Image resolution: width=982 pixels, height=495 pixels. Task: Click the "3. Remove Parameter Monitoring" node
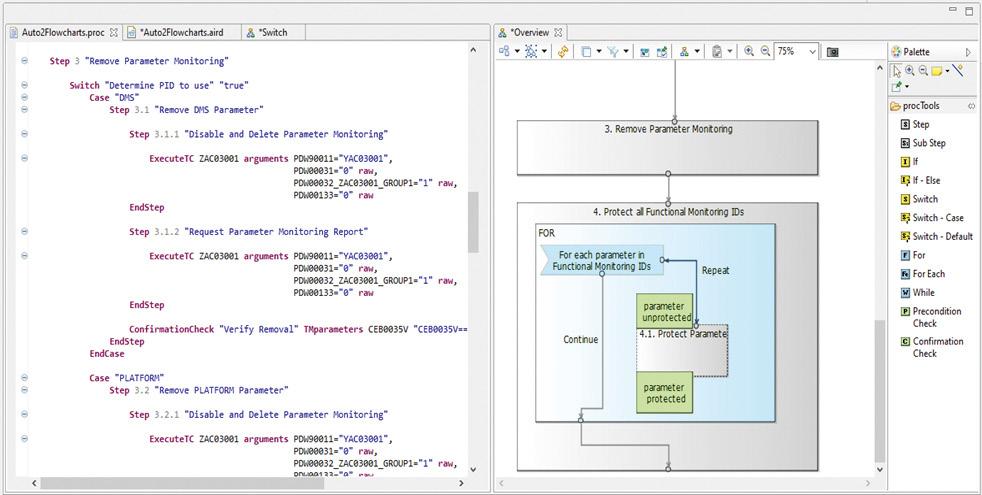668,146
